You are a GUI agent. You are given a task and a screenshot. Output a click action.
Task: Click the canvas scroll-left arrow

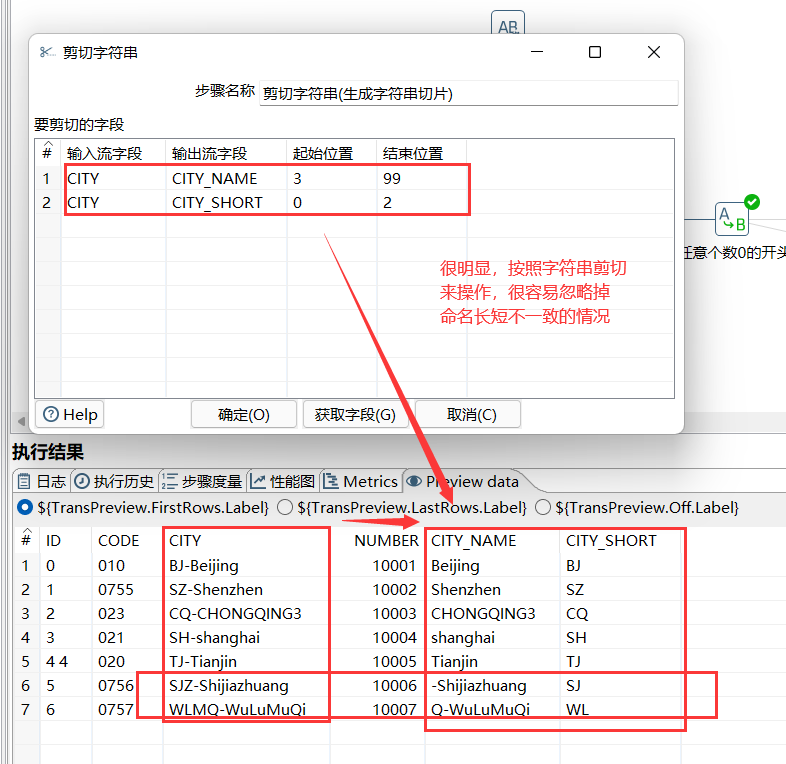(x=22, y=421)
